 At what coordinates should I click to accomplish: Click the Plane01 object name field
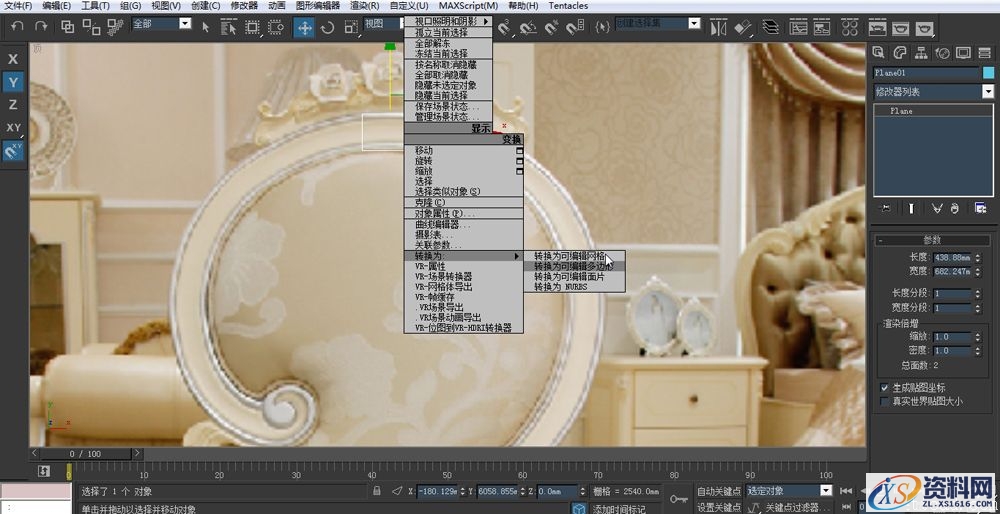927,73
